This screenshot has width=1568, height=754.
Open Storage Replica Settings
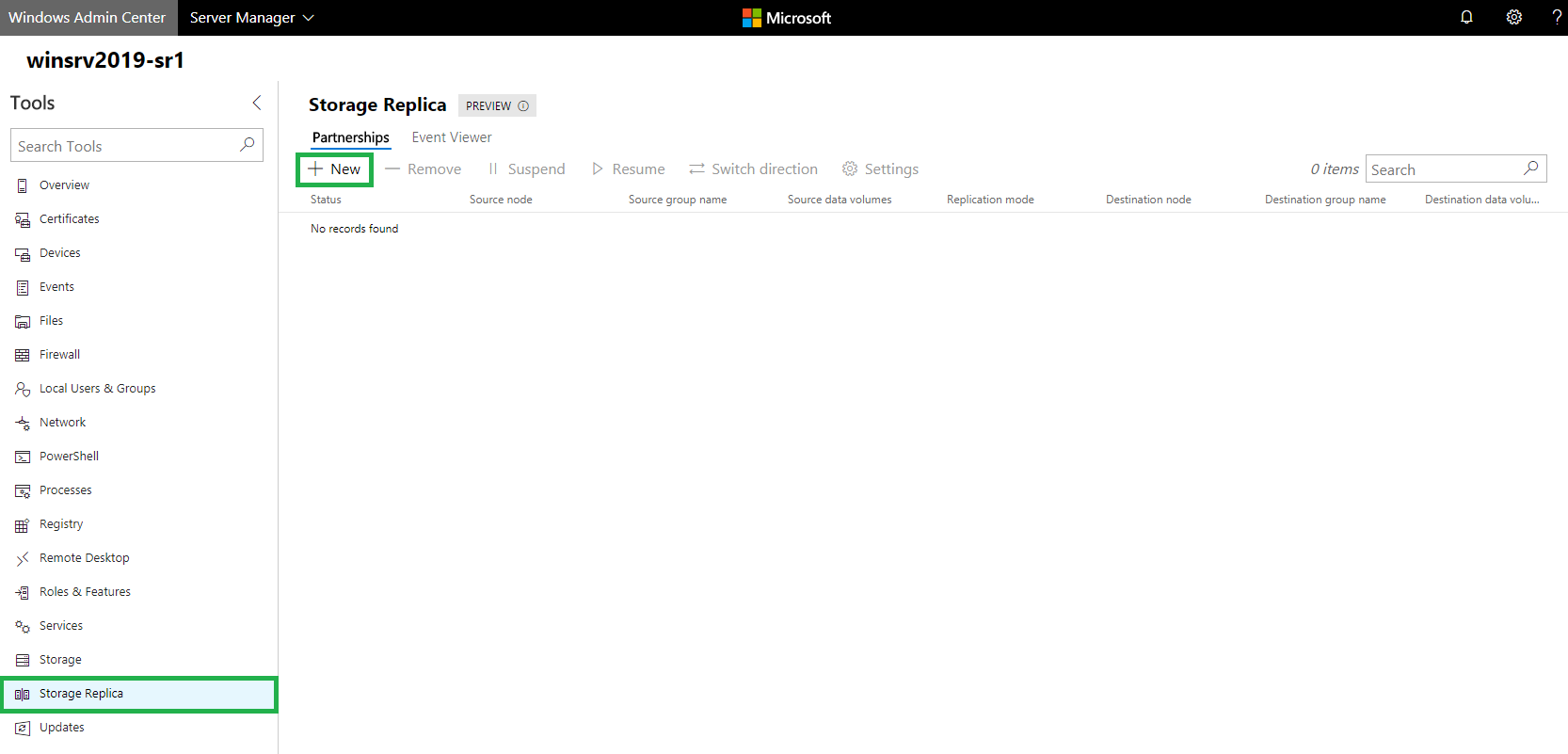click(x=881, y=169)
